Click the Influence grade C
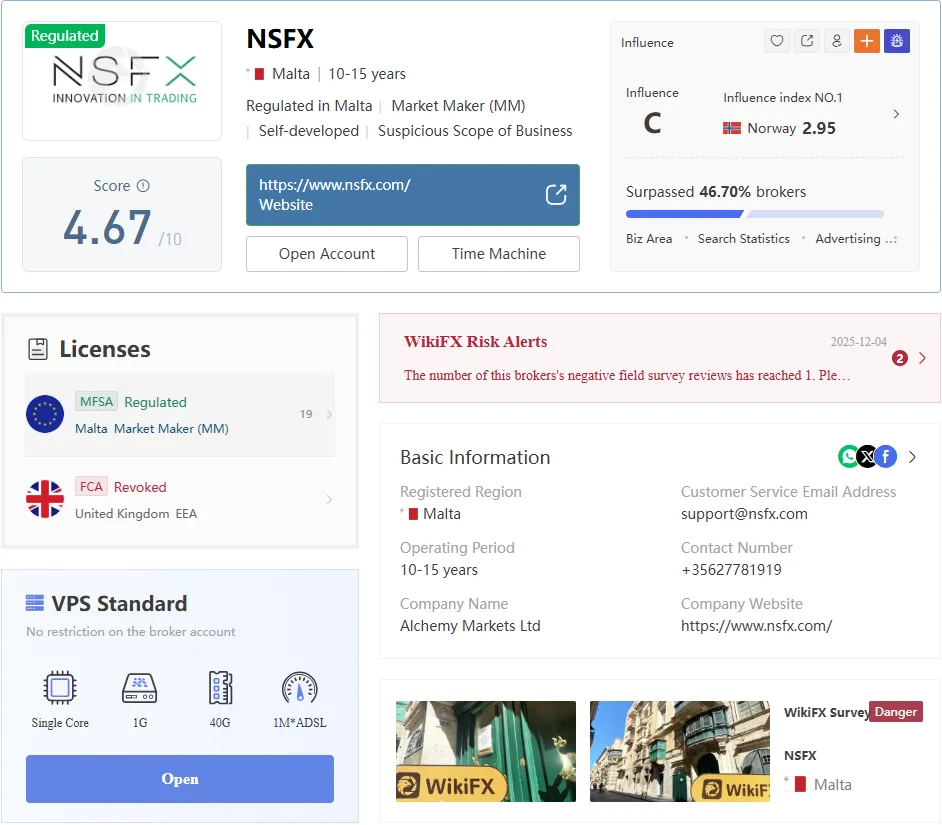 coord(652,123)
